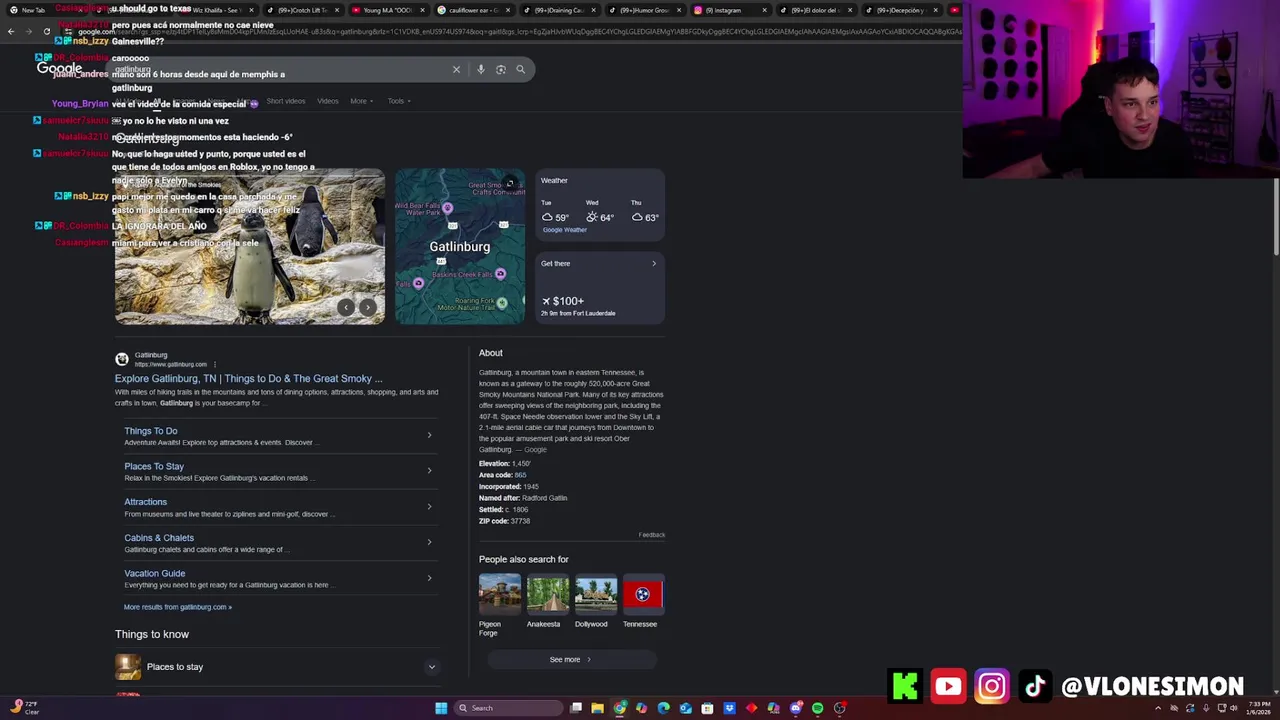Show hidden system tray icons
The height and width of the screenshot is (720, 1280).
(1158, 708)
